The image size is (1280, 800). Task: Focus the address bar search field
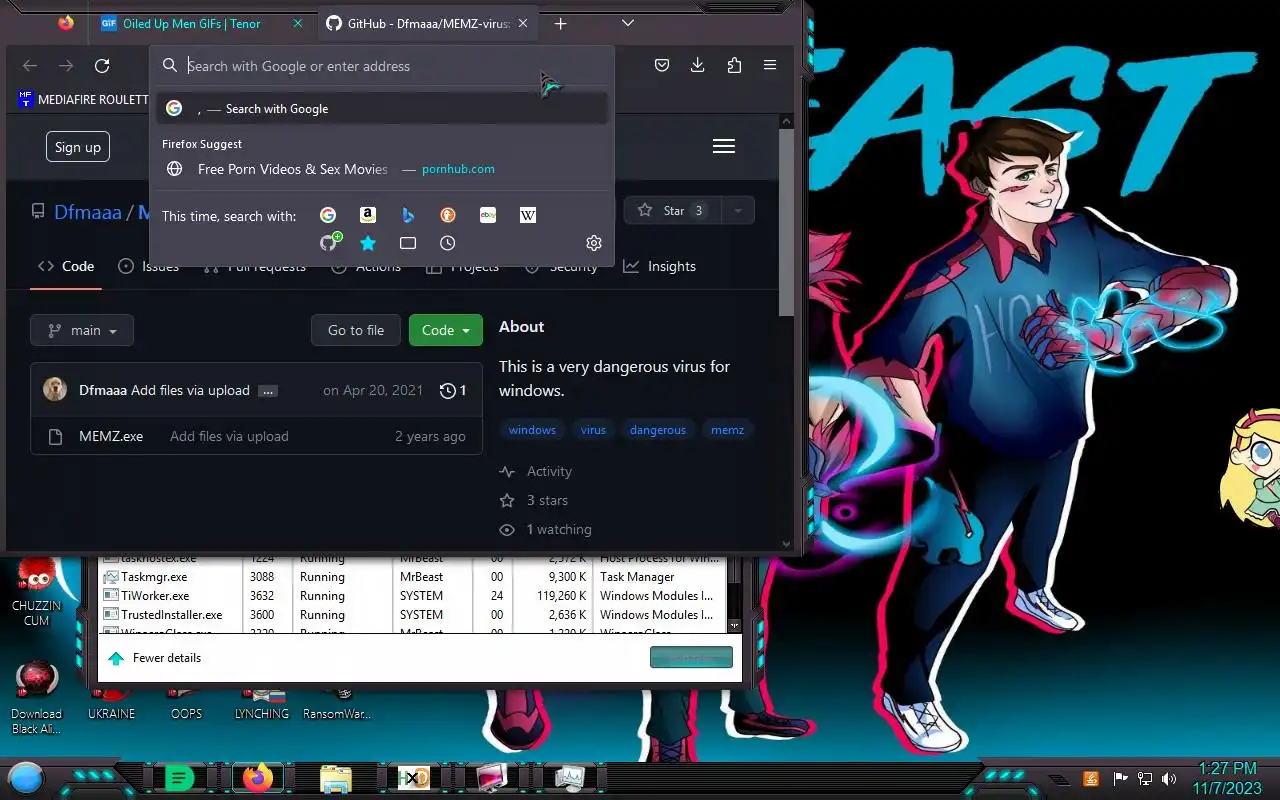coord(380,66)
